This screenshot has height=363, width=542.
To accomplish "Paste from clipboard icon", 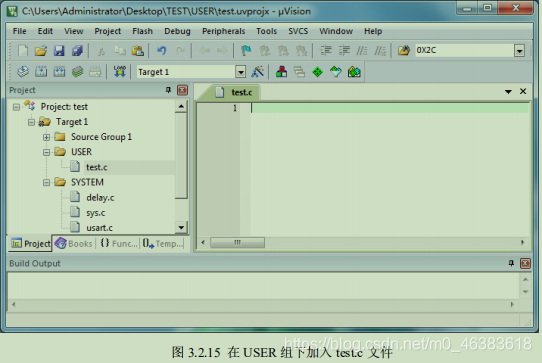I will tap(138, 51).
